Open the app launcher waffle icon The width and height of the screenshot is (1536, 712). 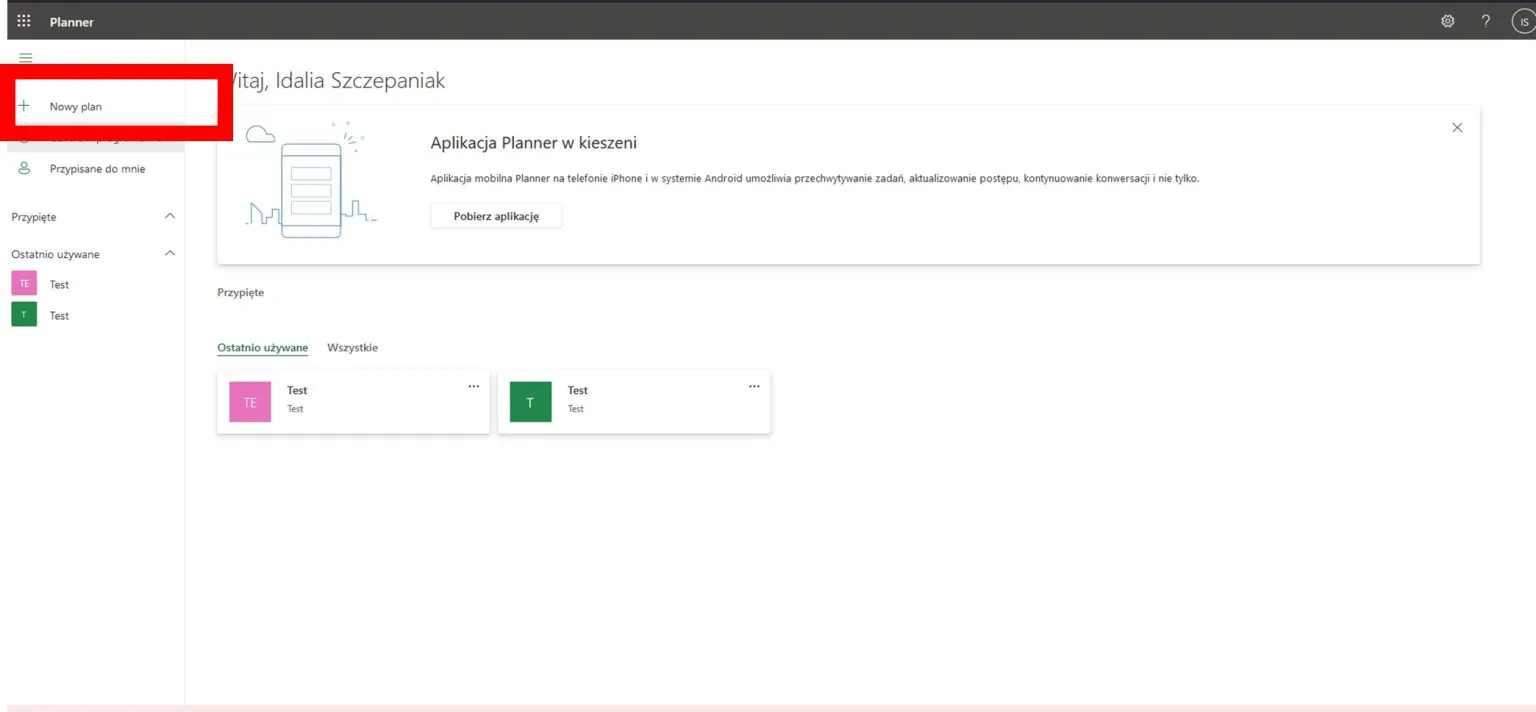pyautogui.click(x=24, y=21)
